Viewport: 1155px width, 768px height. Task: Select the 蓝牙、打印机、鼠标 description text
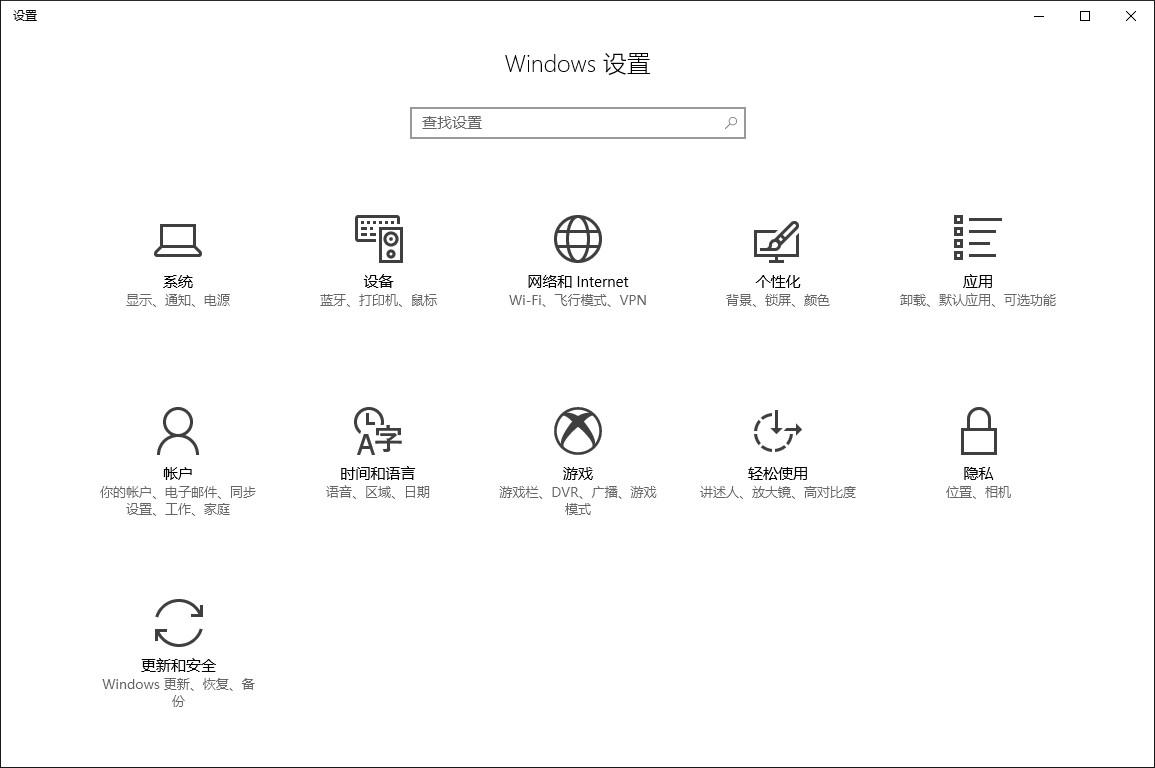pos(379,300)
